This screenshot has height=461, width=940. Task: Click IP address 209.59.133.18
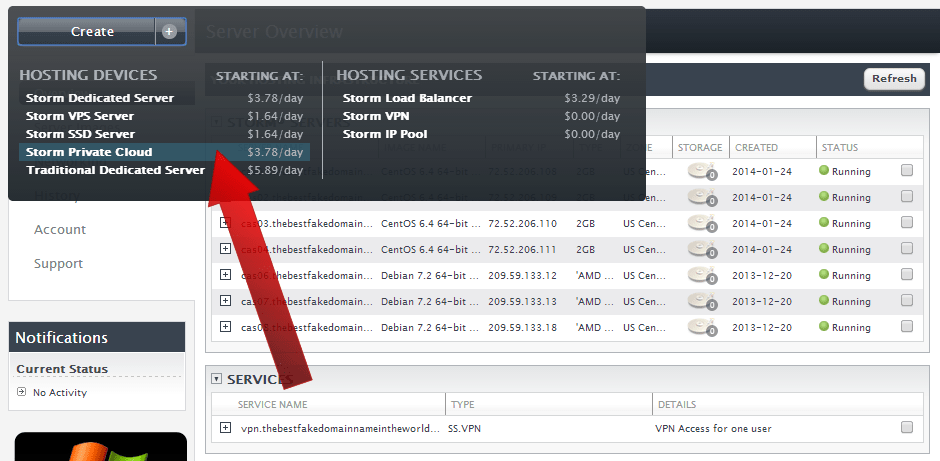point(522,328)
